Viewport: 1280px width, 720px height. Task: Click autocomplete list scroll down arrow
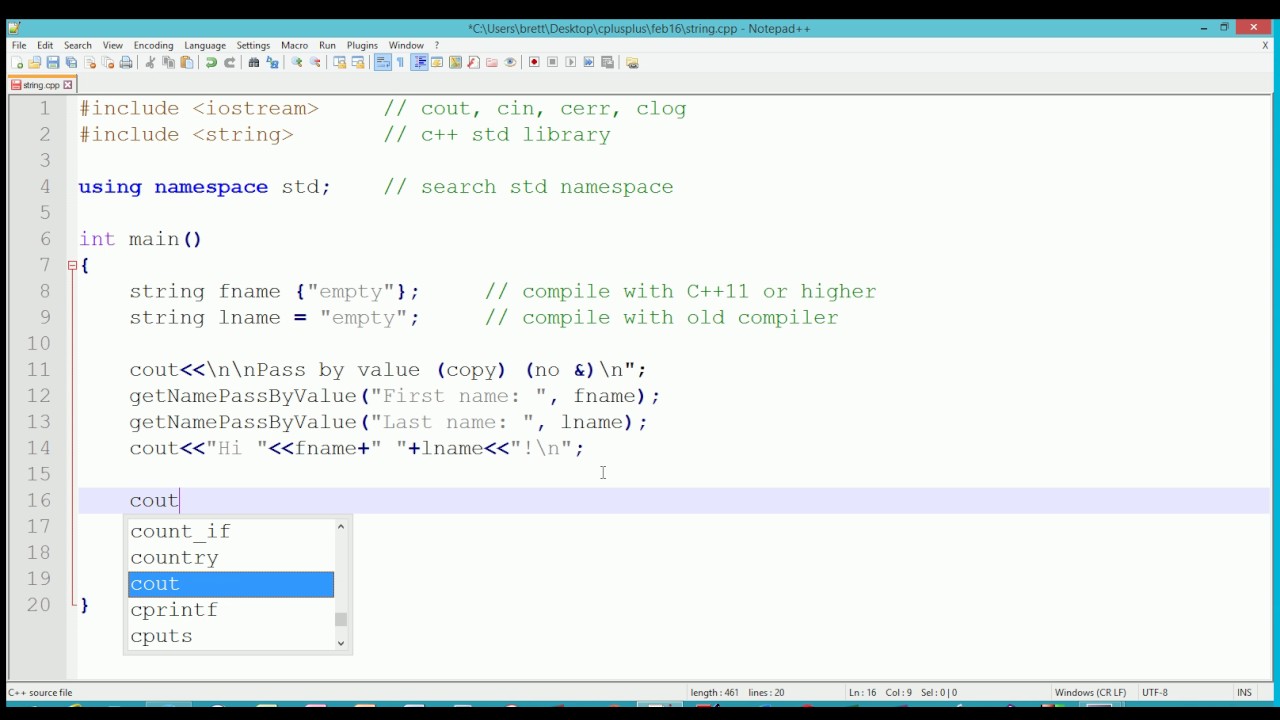(341, 643)
